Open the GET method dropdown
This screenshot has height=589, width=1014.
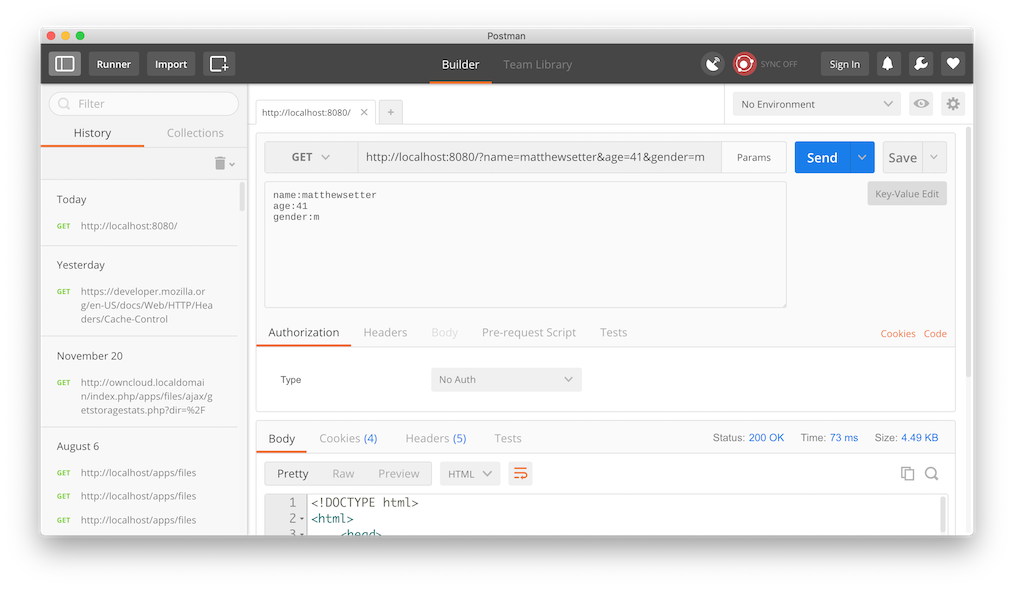[311, 157]
